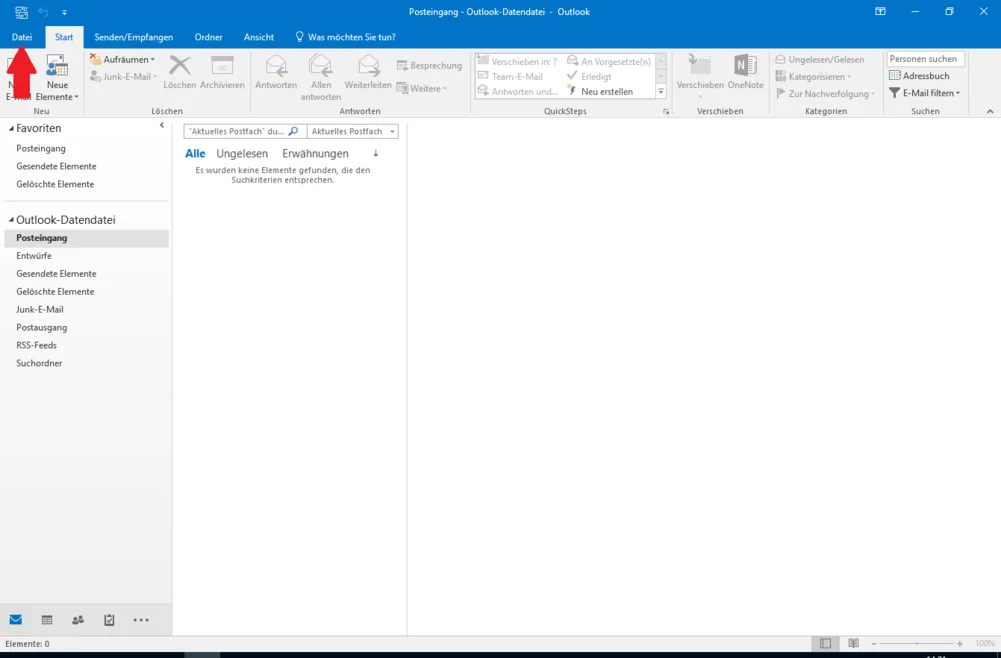1001x658 pixels.
Task: Collapse the Favoriten folder group
Action: click(12, 129)
